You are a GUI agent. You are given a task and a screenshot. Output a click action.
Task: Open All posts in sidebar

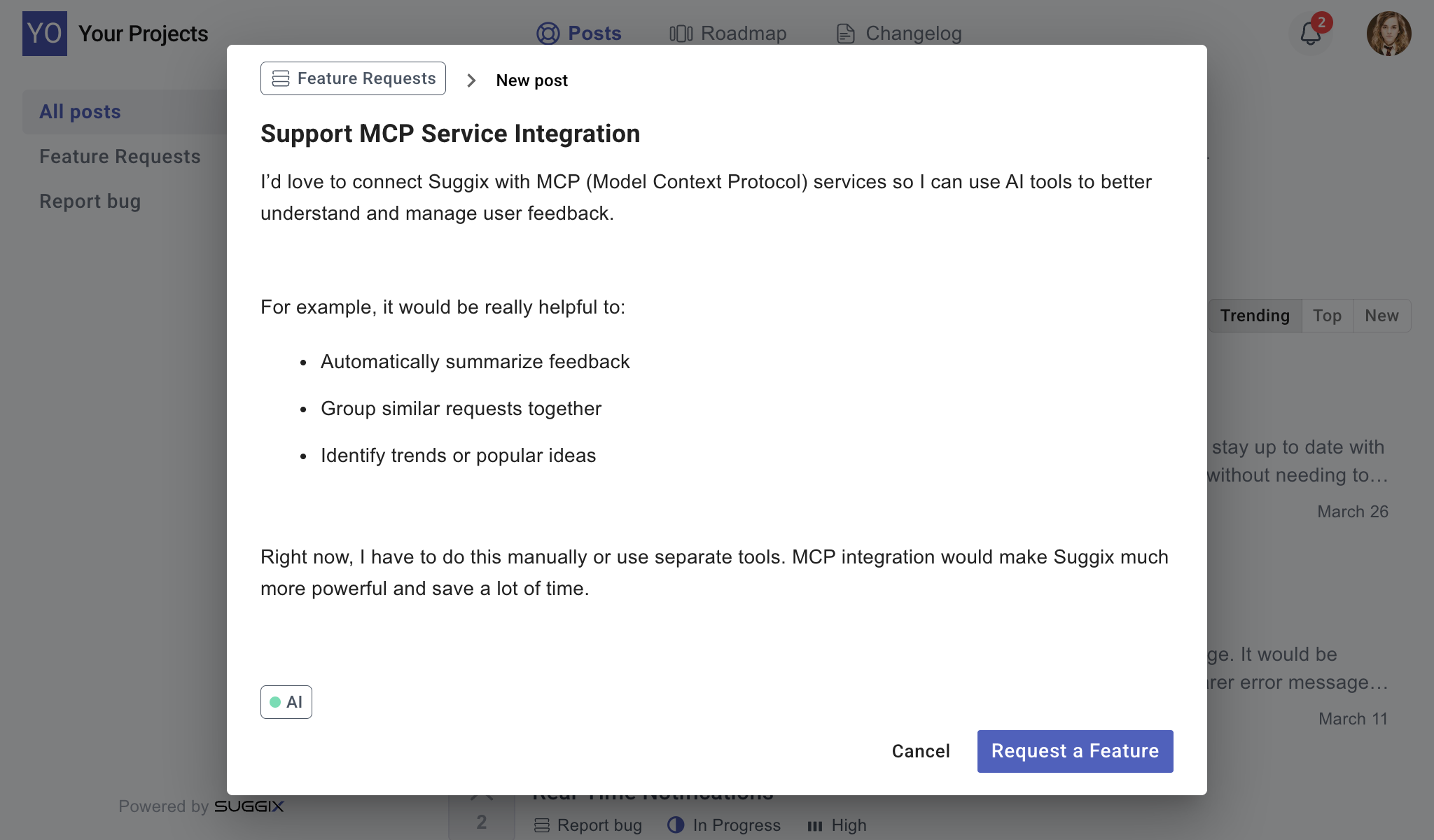80,112
